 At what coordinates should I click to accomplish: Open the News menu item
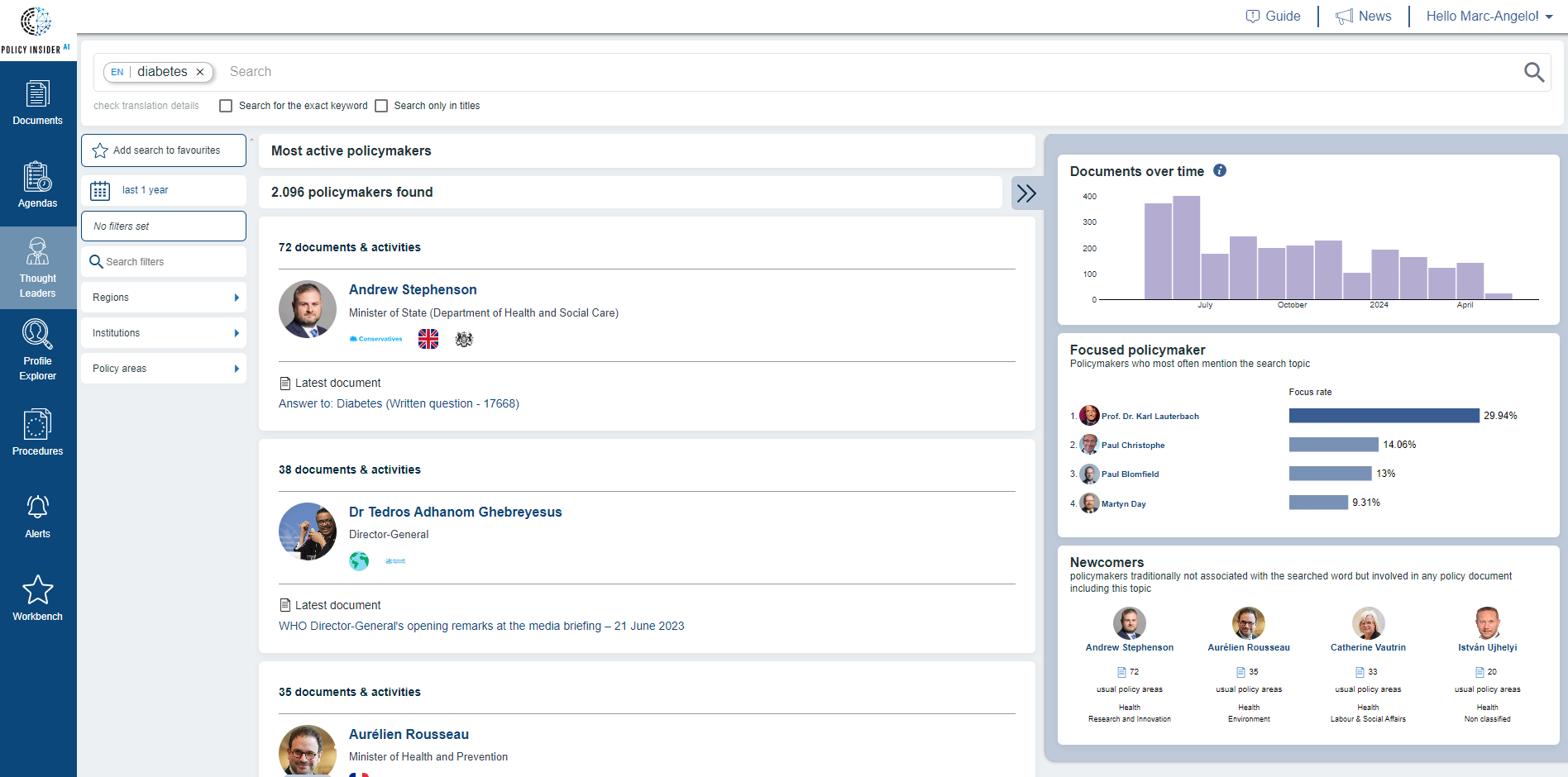[x=1364, y=16]
